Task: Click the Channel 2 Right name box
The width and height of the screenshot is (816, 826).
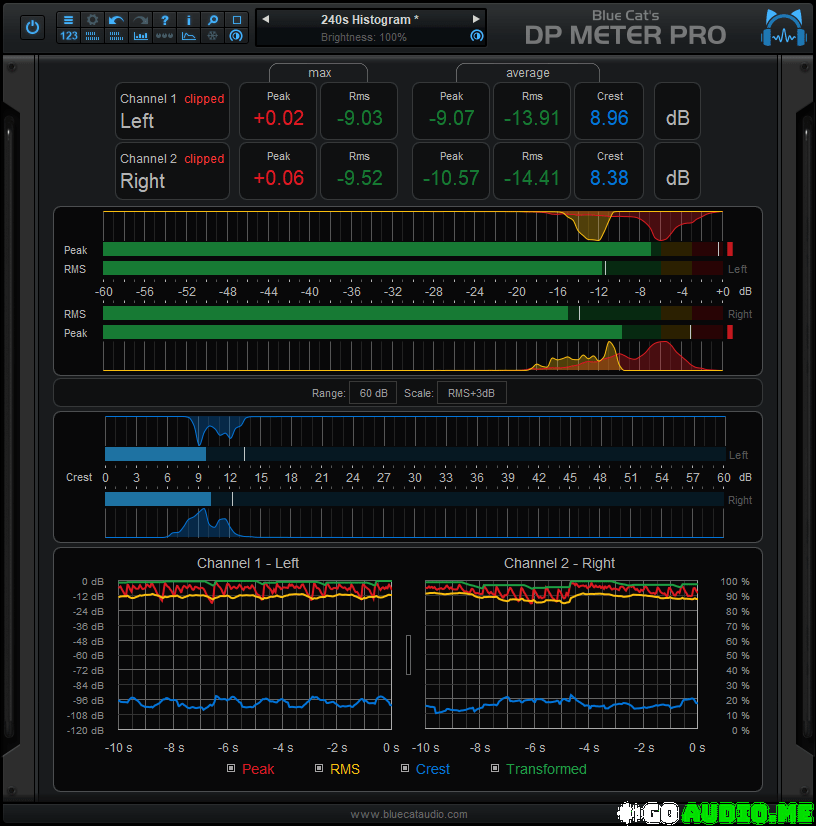Action: point(172,171)
